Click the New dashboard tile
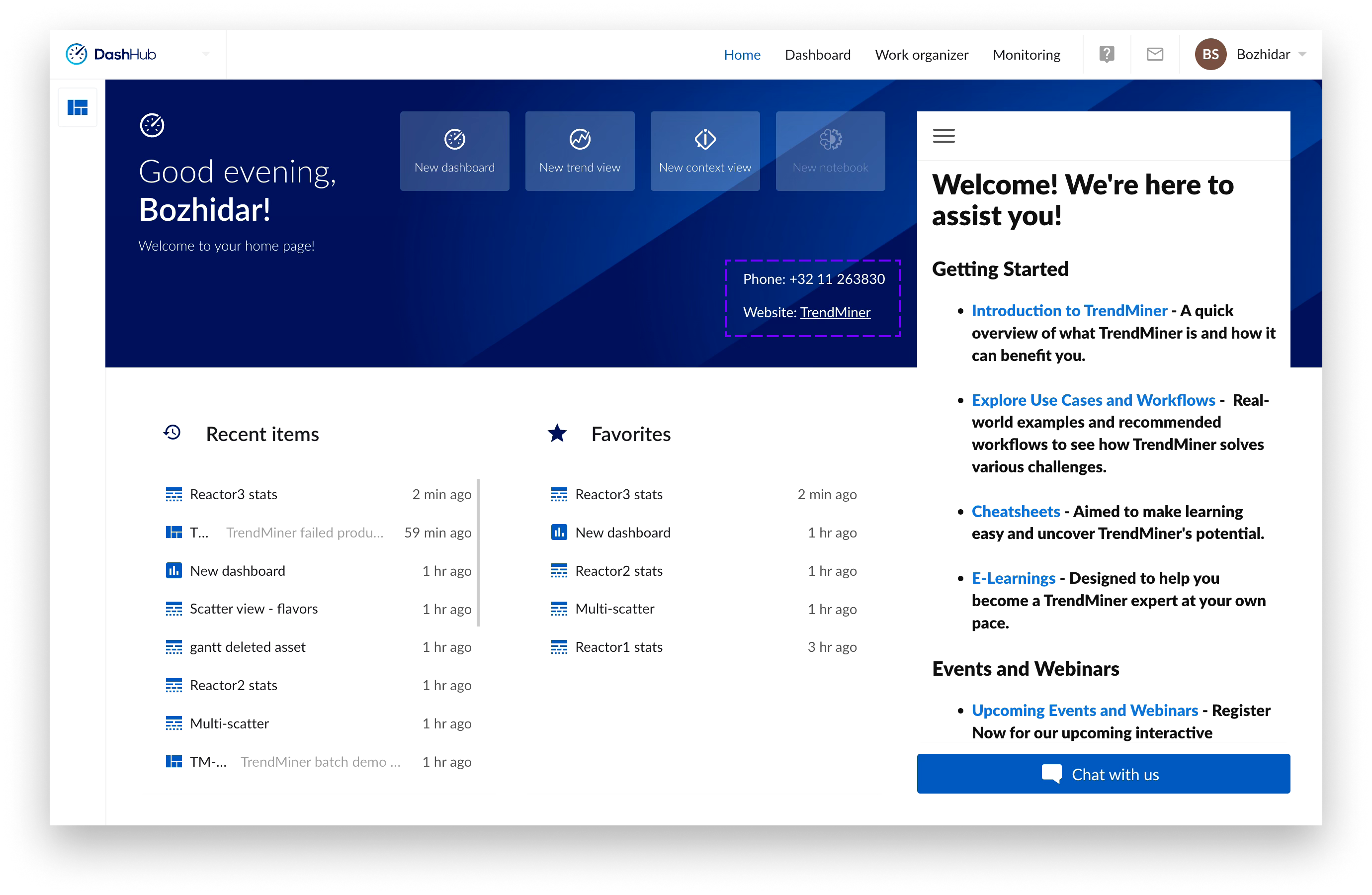This screenshot has width=1372, height=895. (454, 151)
